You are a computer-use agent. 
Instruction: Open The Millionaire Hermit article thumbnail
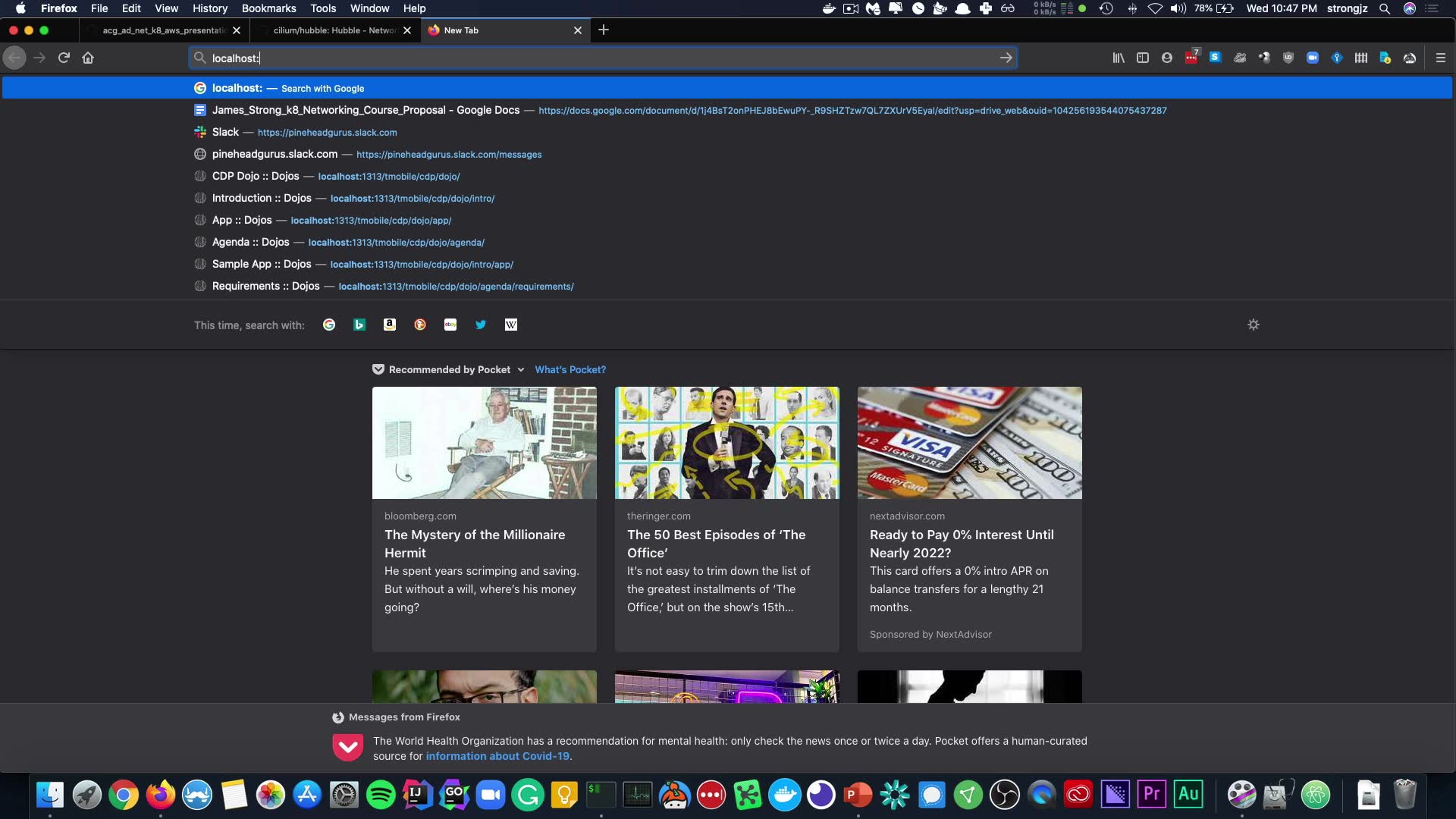pos(484,443)
